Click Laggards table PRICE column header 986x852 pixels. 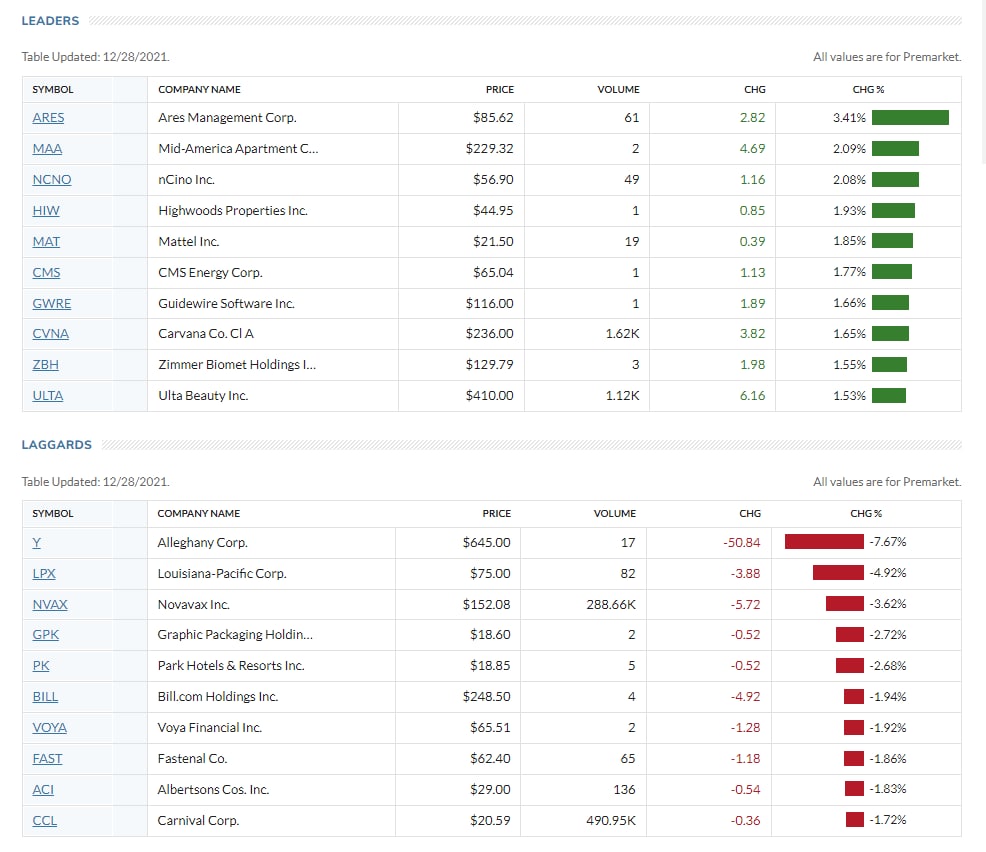(497, 513)
